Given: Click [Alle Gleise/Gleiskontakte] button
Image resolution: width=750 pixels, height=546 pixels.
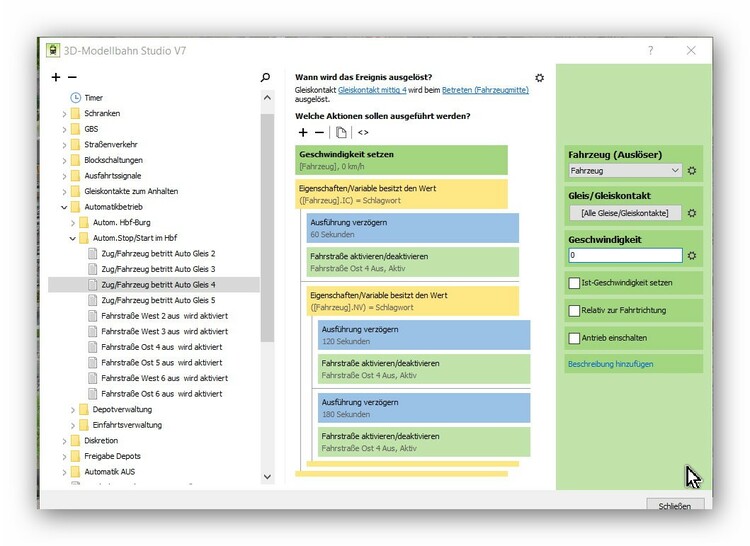Looking at the screenshot, I should pos(625,213).
